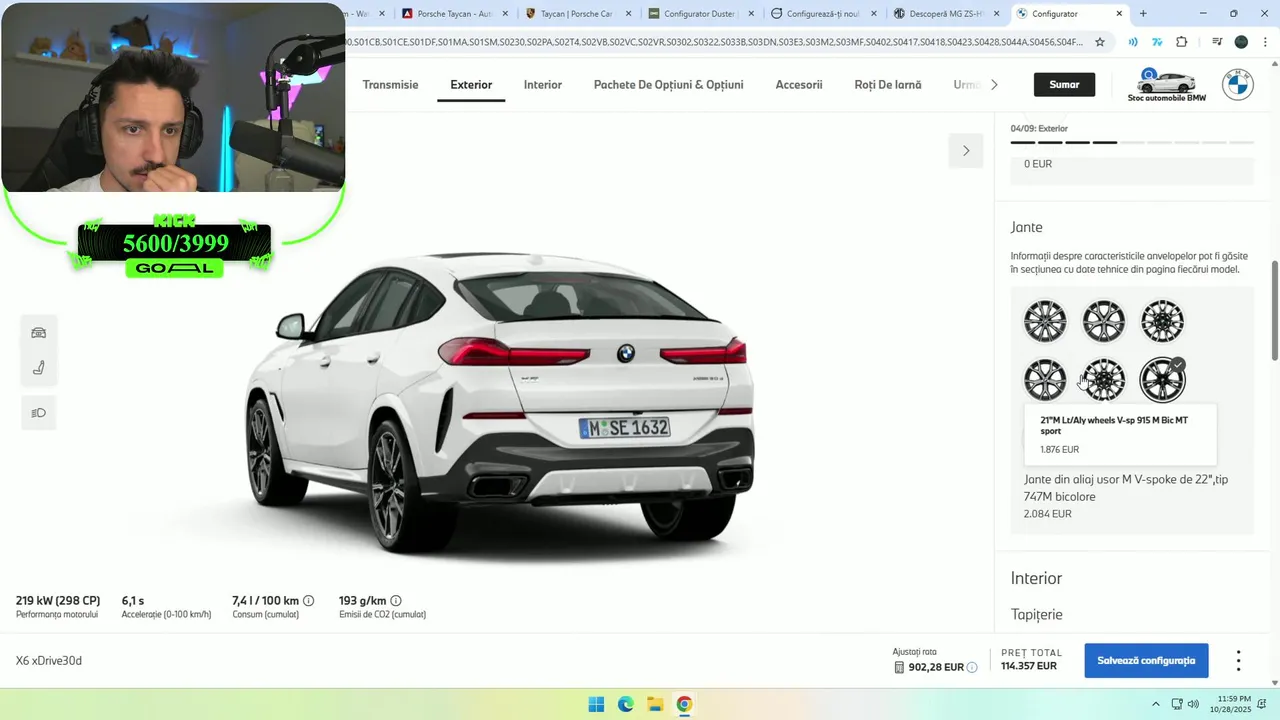Click the checked 22" 747M bicolor wheel
The height and width of the screenshot is (720, 1280).
point(1162,380)
